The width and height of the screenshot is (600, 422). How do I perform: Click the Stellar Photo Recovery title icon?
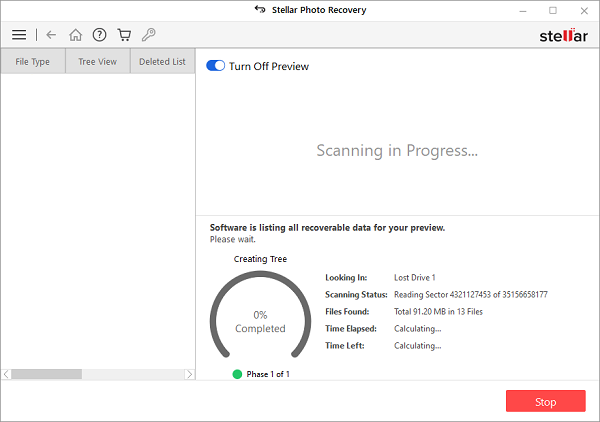click(x=260, y=9)
